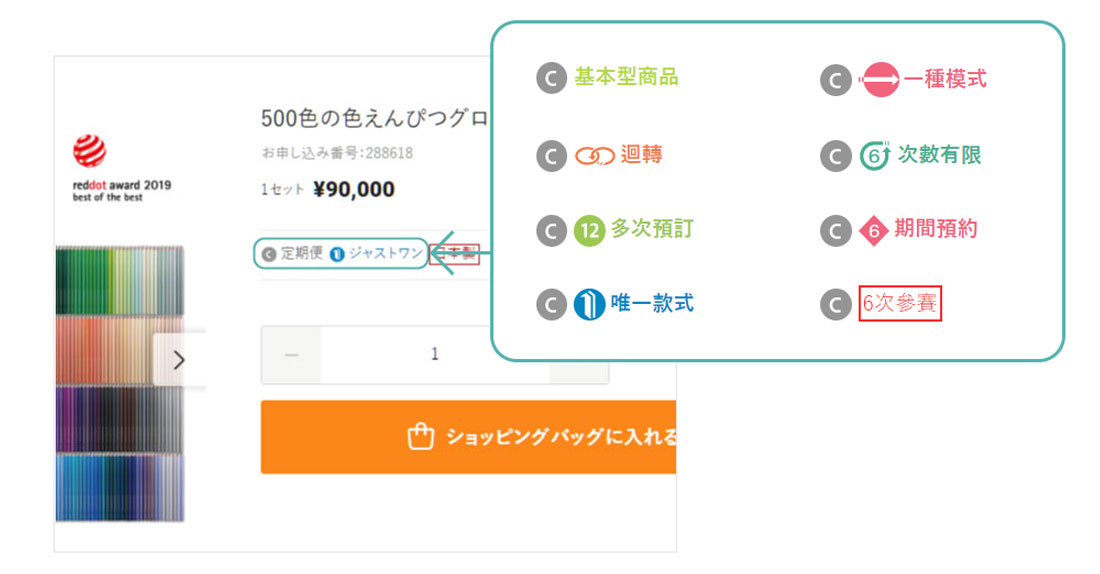Click the gray C icon beside 6次參賽
The image size is (1100, 574).
(835, 304)
